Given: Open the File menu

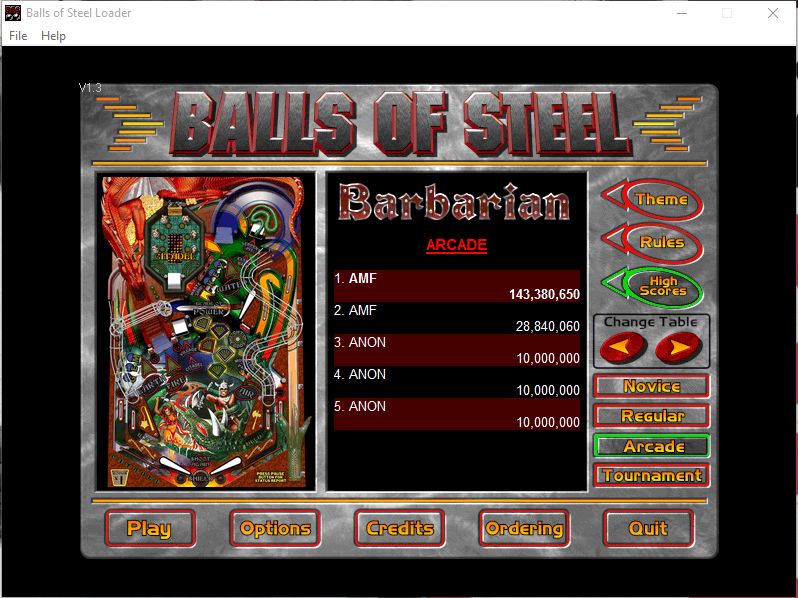Looking at the screenshot, I should point(18,36).
